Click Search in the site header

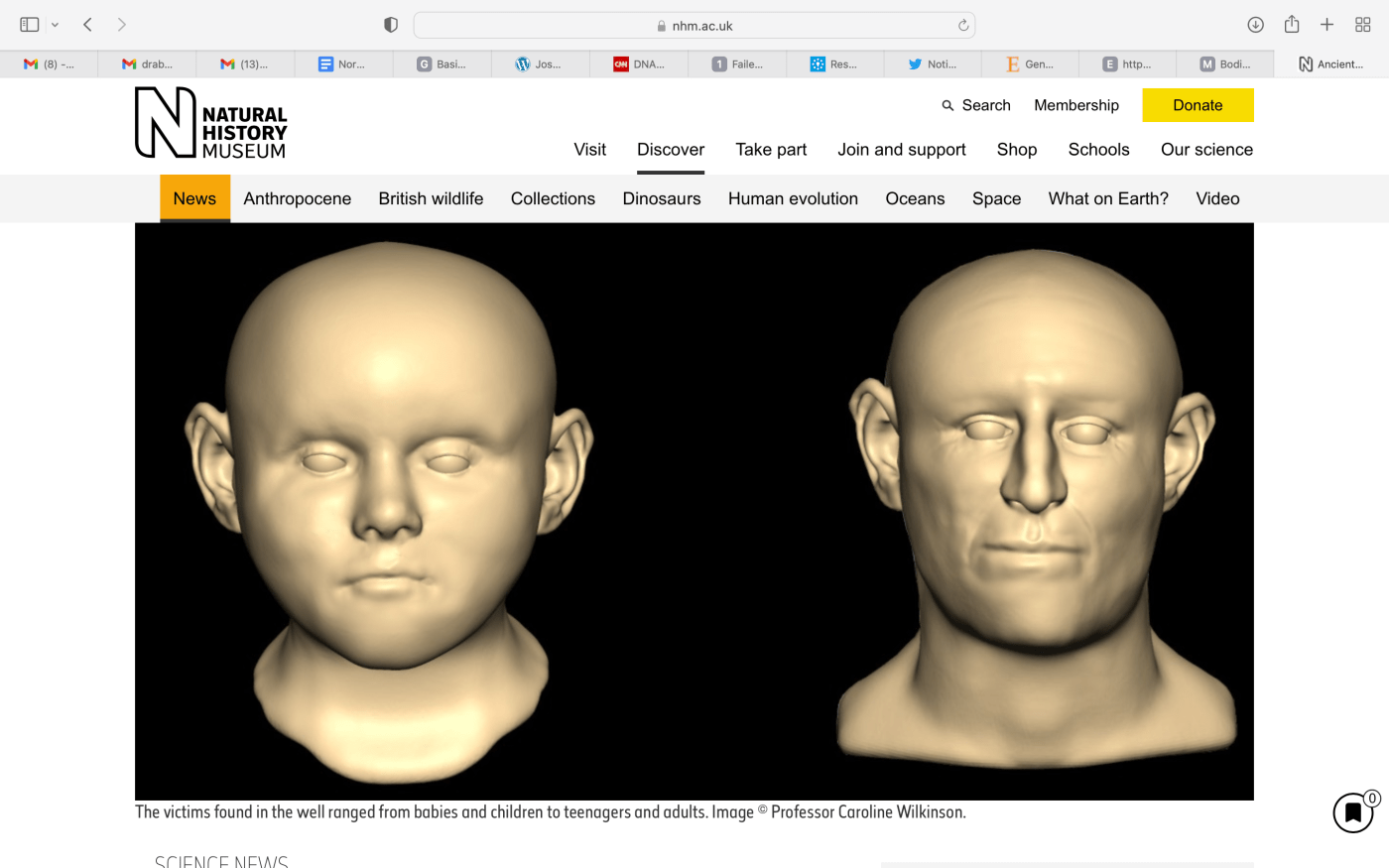pyautogui.click(x=976, y=105)
